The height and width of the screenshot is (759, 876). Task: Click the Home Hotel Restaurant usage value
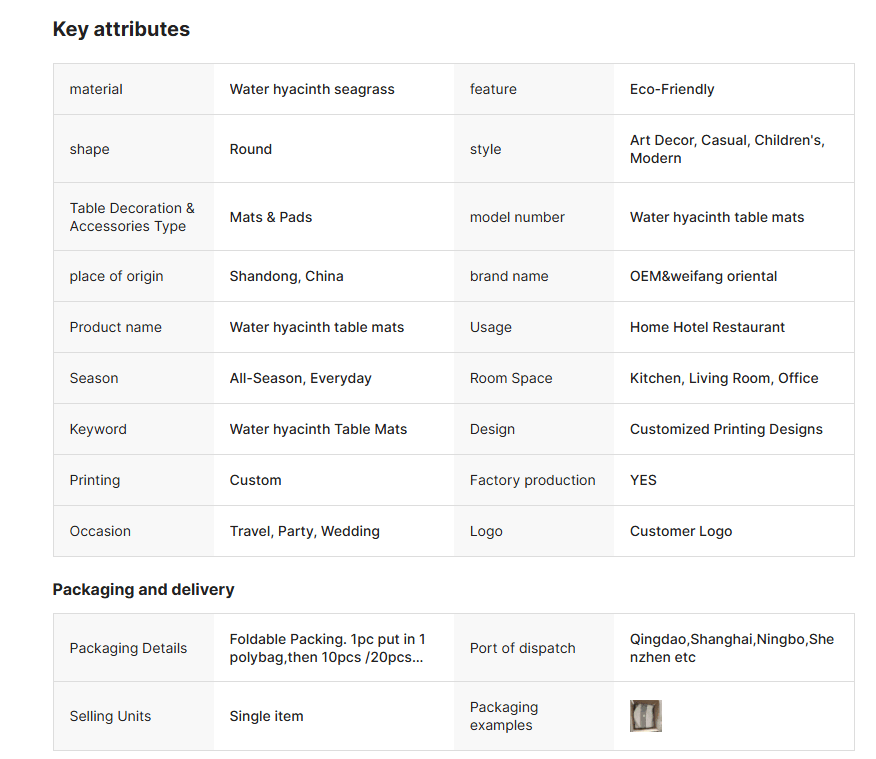(707, 327)
